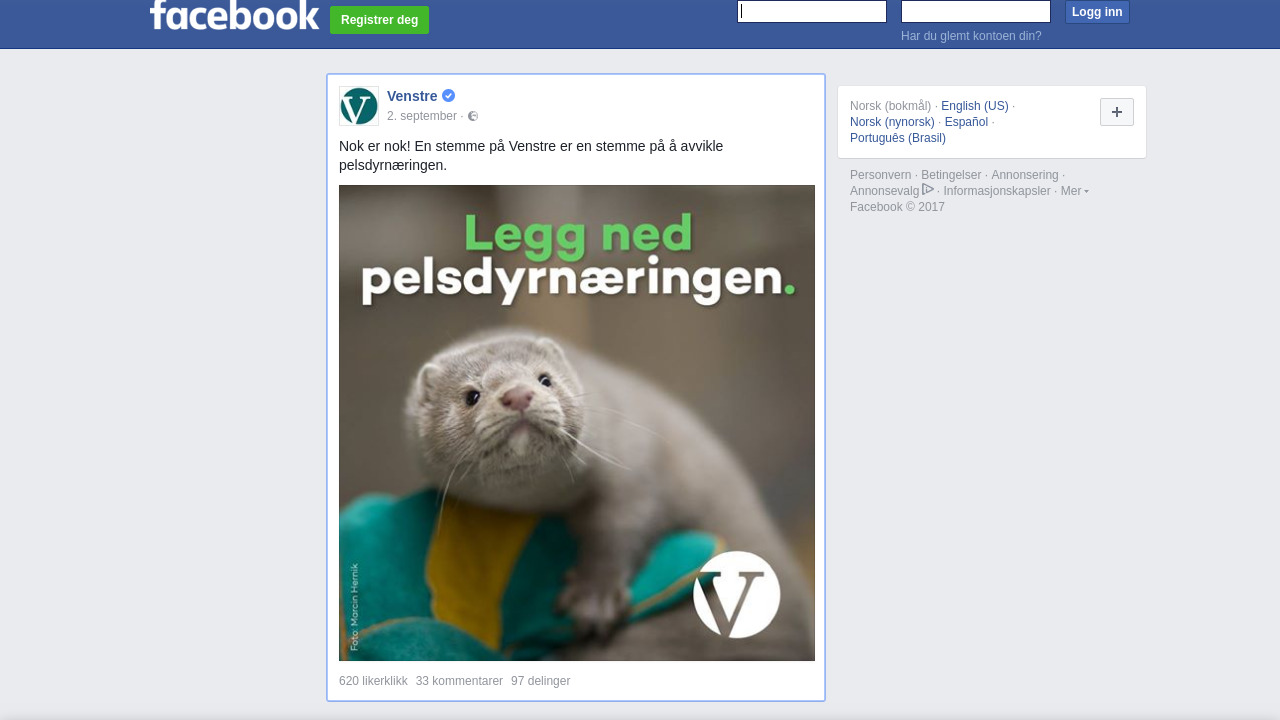This screenshot has width=1280, height=720.
Task: Expand the Mer footer dropdown
Action: point(1074,191)
